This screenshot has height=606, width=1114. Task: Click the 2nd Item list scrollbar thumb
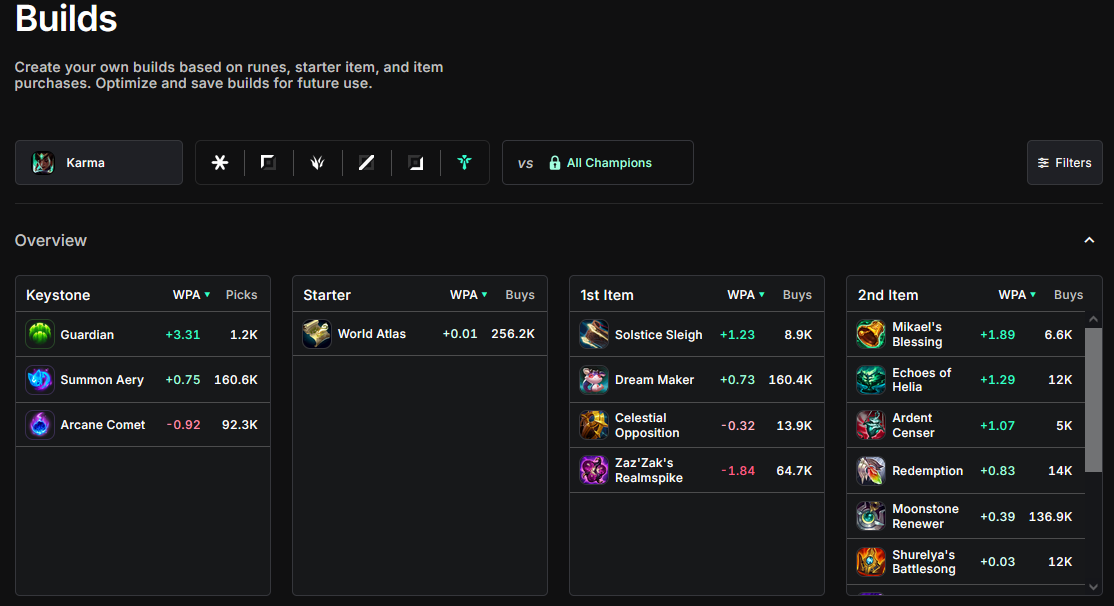[x=1093, y=400]
